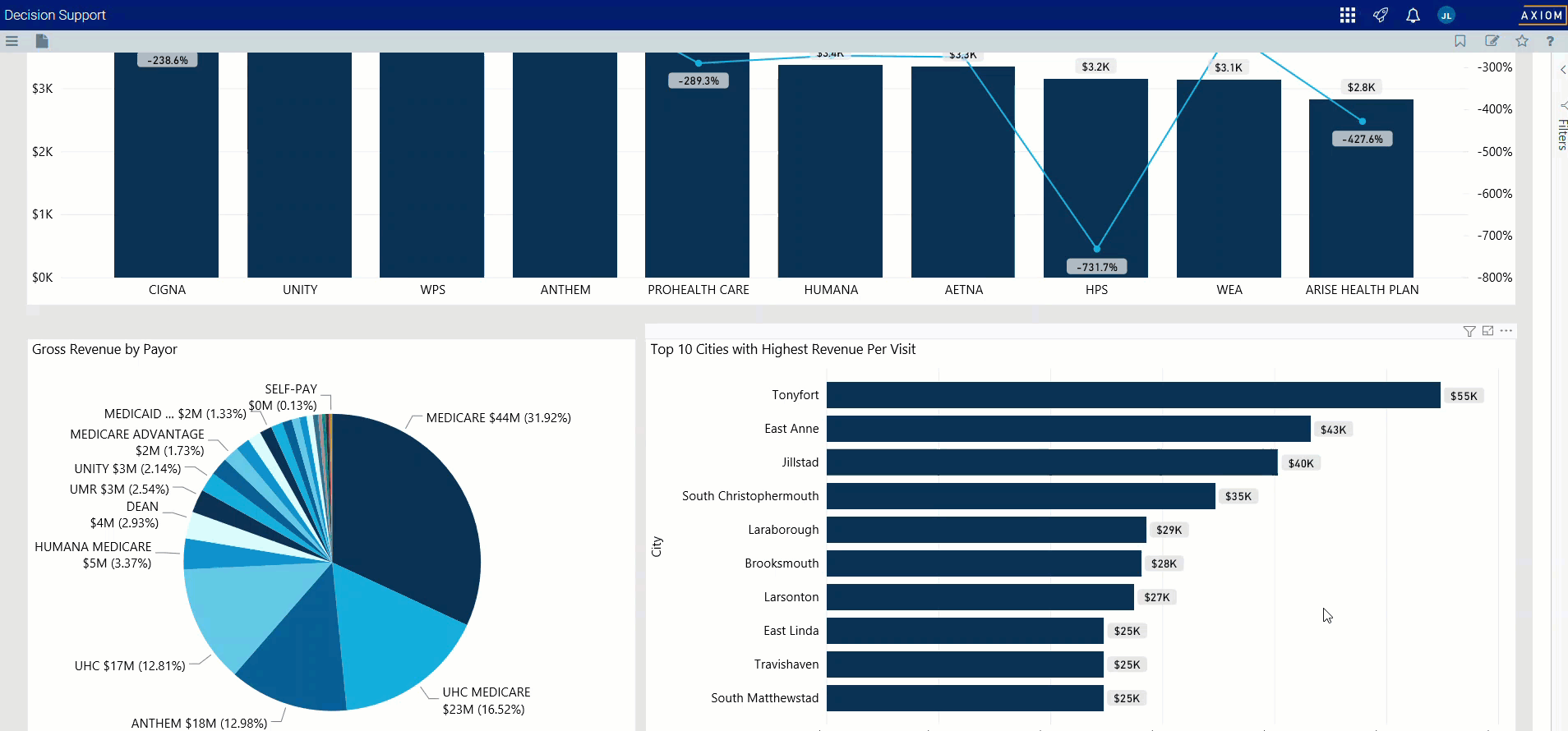
Task: Click the Axiom logo
Action: [1542, 15]
